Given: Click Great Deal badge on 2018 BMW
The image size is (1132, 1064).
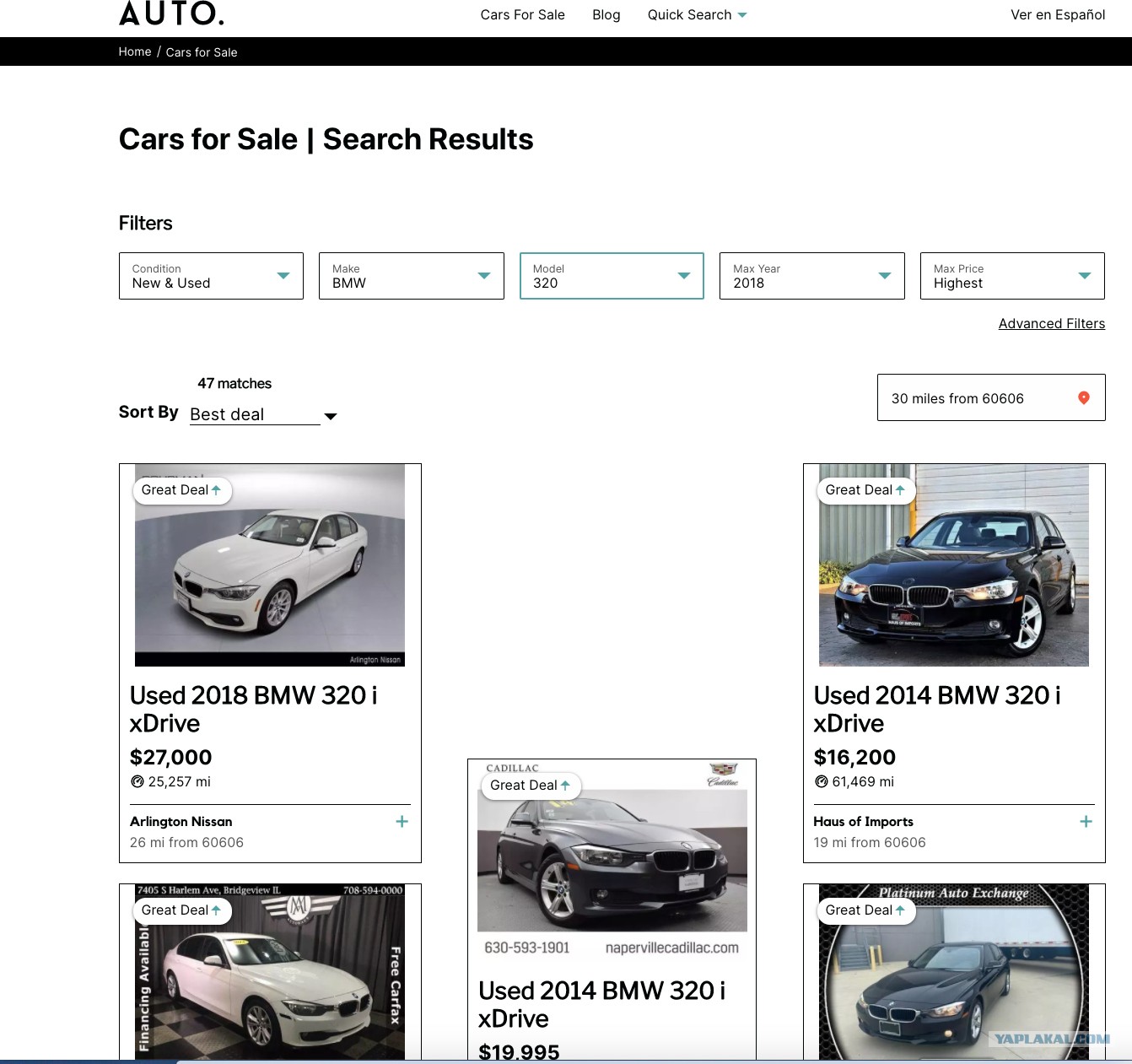Looking at the screenshot, I should pos(182,490).
